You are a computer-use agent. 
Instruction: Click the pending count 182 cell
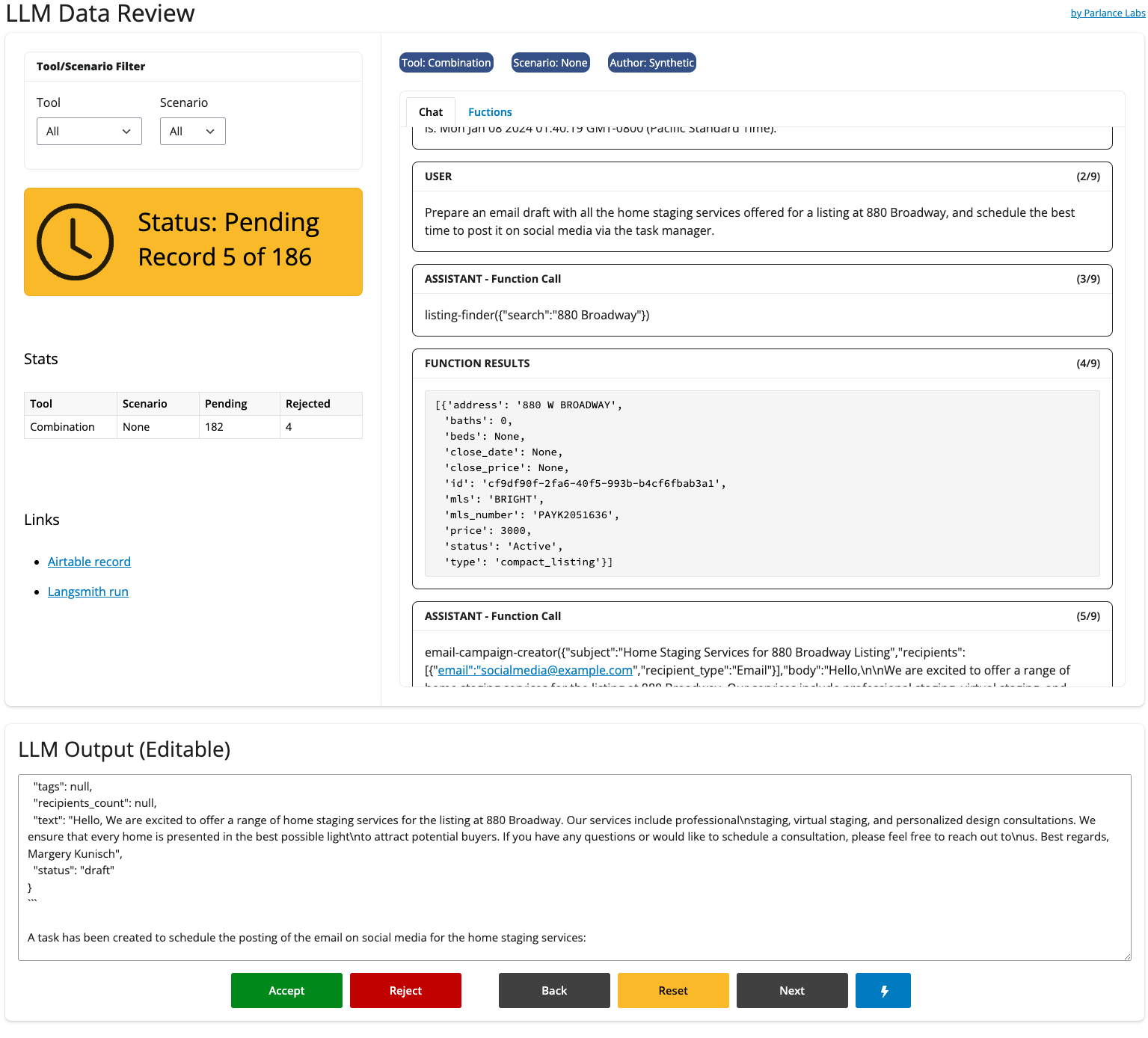(239, 427)
